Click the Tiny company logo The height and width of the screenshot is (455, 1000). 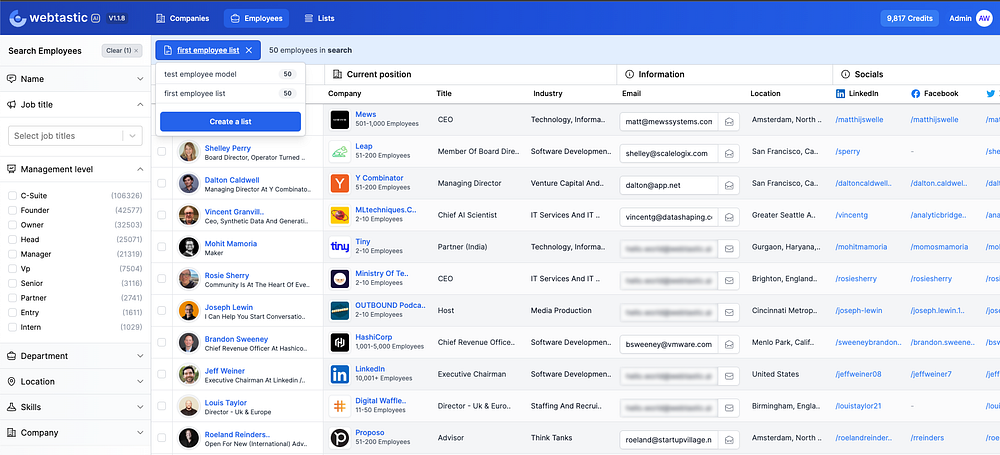pos(339,247)
